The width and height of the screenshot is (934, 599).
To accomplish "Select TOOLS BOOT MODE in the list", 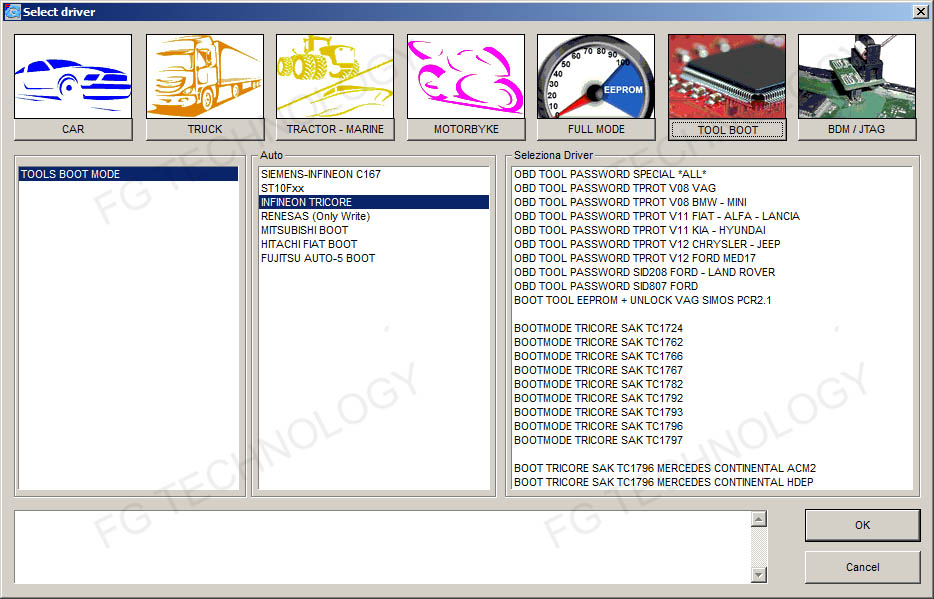I will point(128,174).
